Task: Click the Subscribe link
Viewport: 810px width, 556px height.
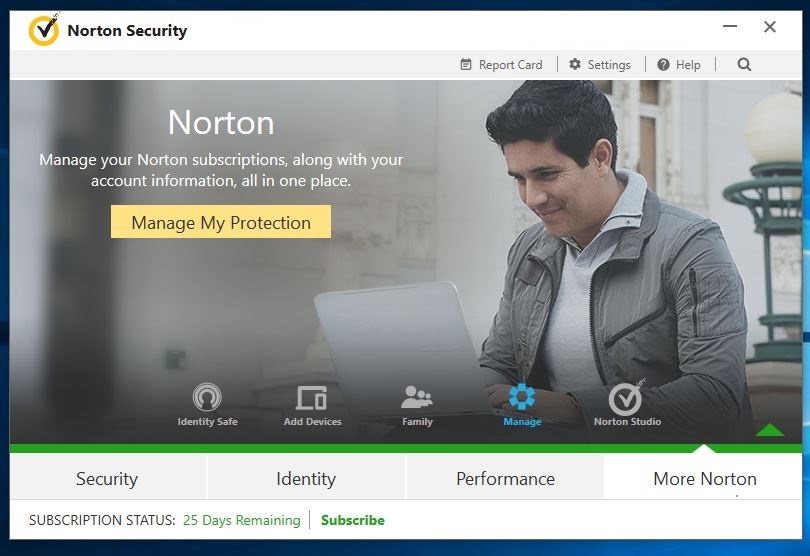Action: point(353,520)
